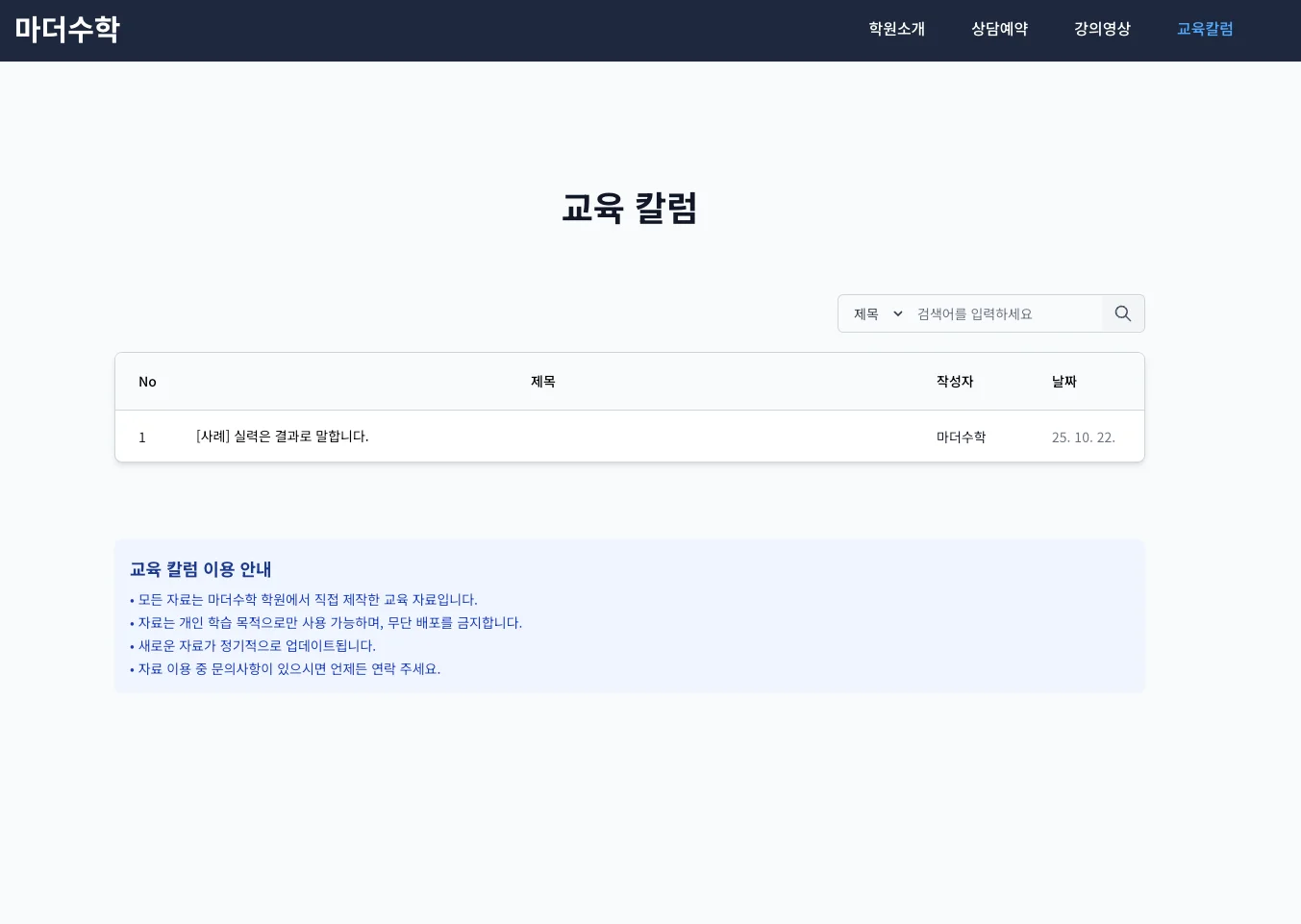Click the 교육 칼럼 page heading
The width and height of the screenshot is (1301, 924).
(x=629, y=208)
